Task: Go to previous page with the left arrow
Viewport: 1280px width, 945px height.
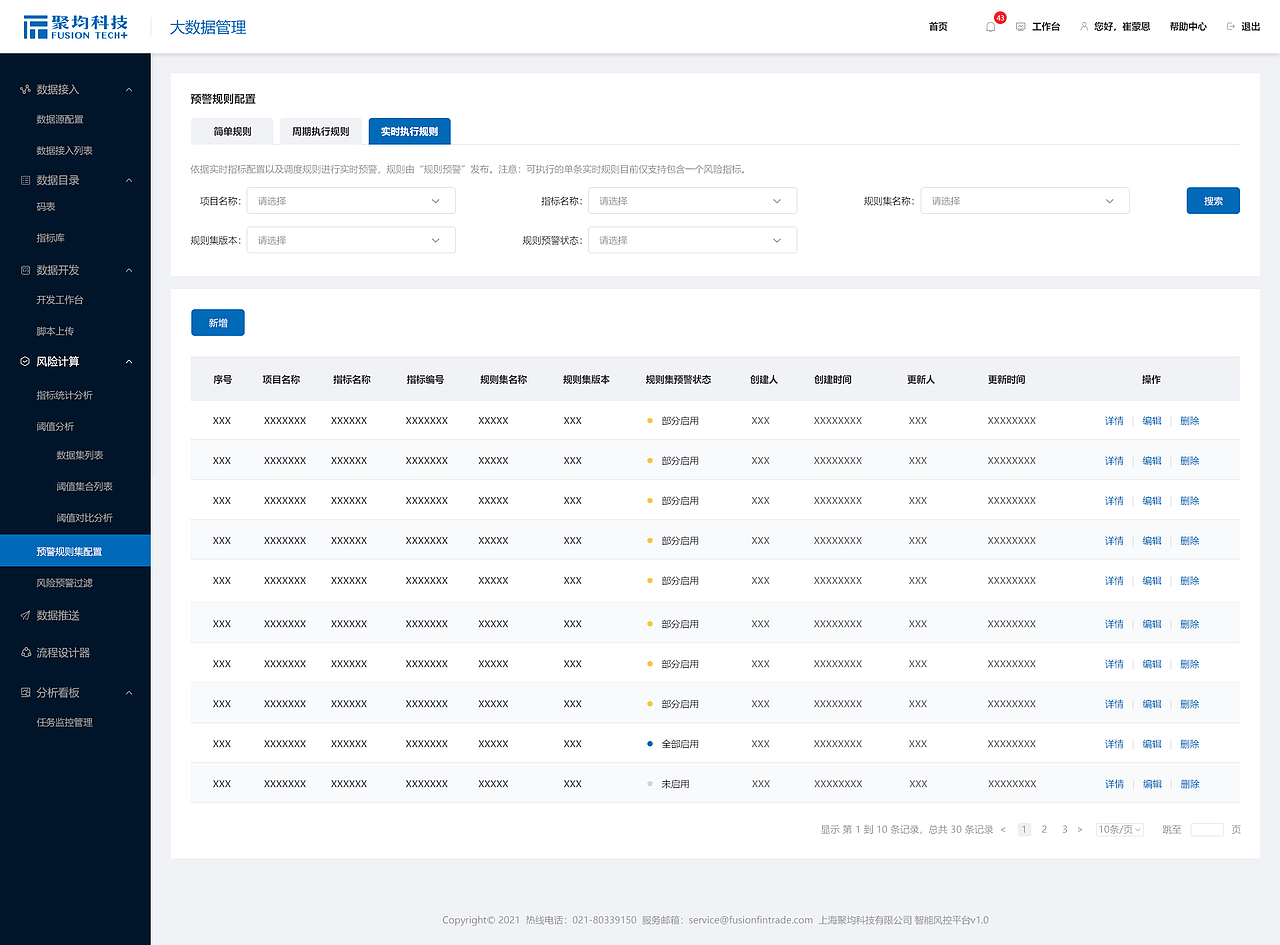Action: (x=1003, y=830)
